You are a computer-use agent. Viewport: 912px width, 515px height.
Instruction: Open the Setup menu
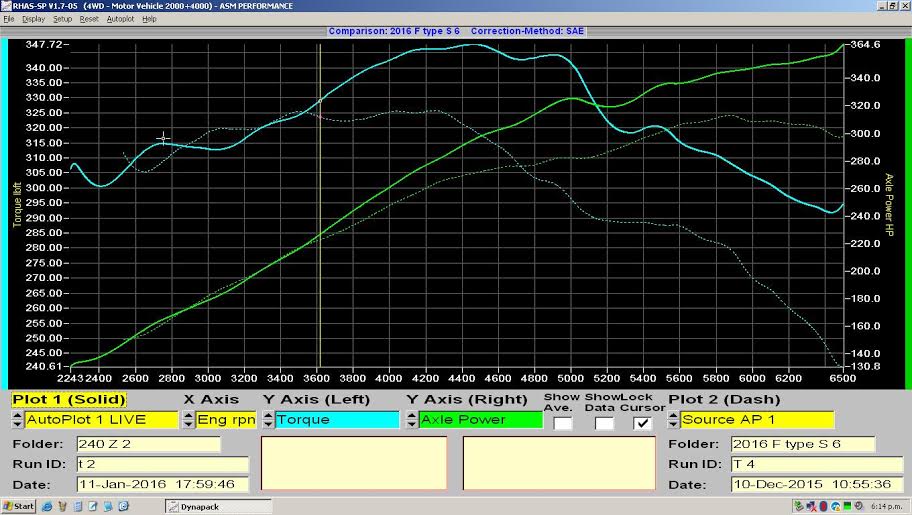tap(62, 19)
